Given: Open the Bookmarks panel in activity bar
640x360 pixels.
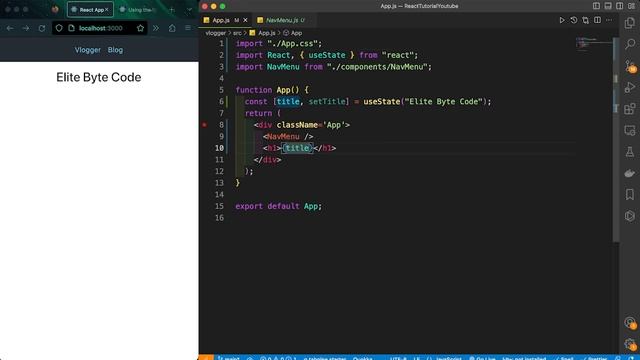Looking at the screenshot, I should 630,195.
